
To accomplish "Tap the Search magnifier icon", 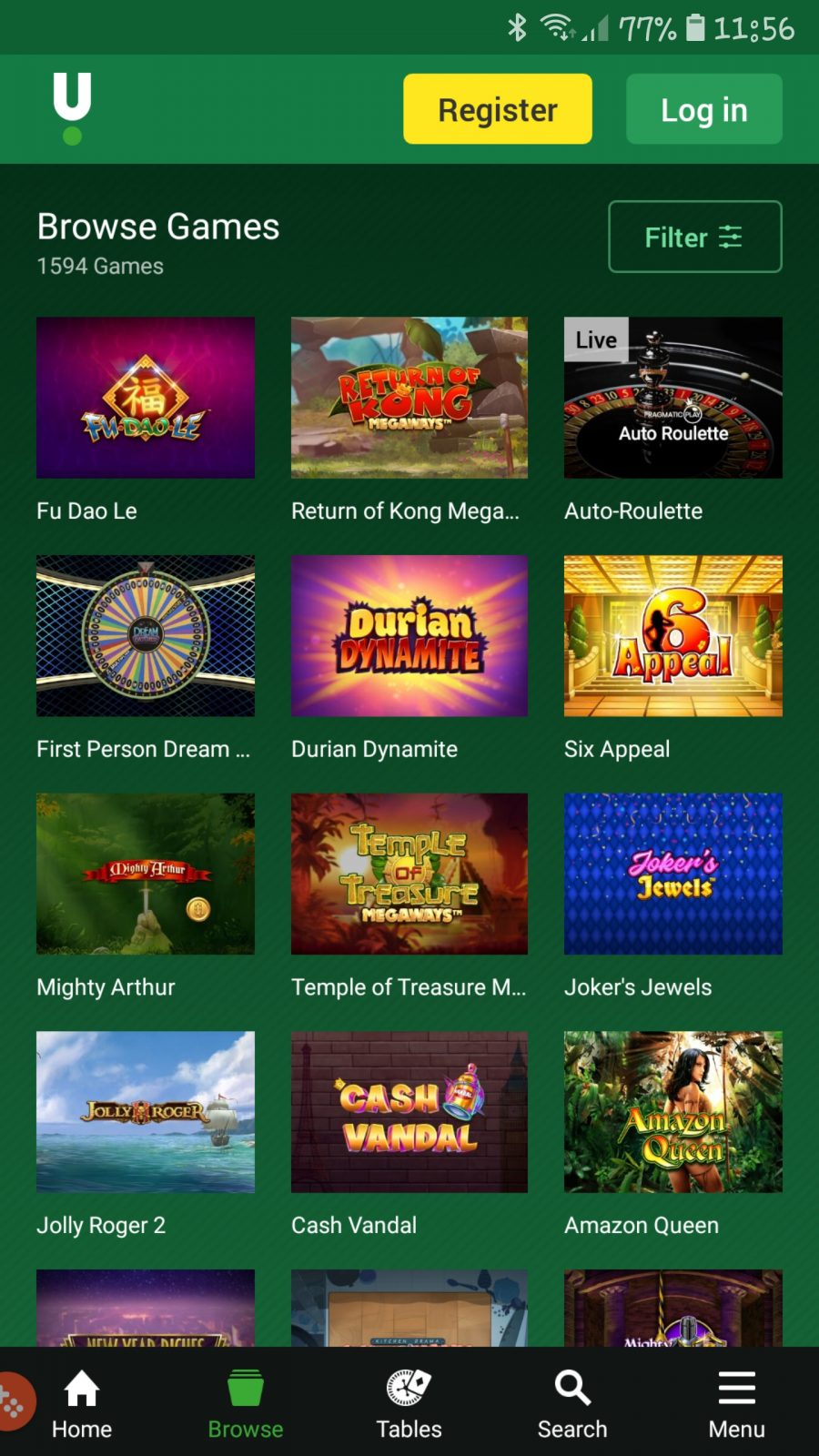I will pyautogui.click(x=572, y=1388).
